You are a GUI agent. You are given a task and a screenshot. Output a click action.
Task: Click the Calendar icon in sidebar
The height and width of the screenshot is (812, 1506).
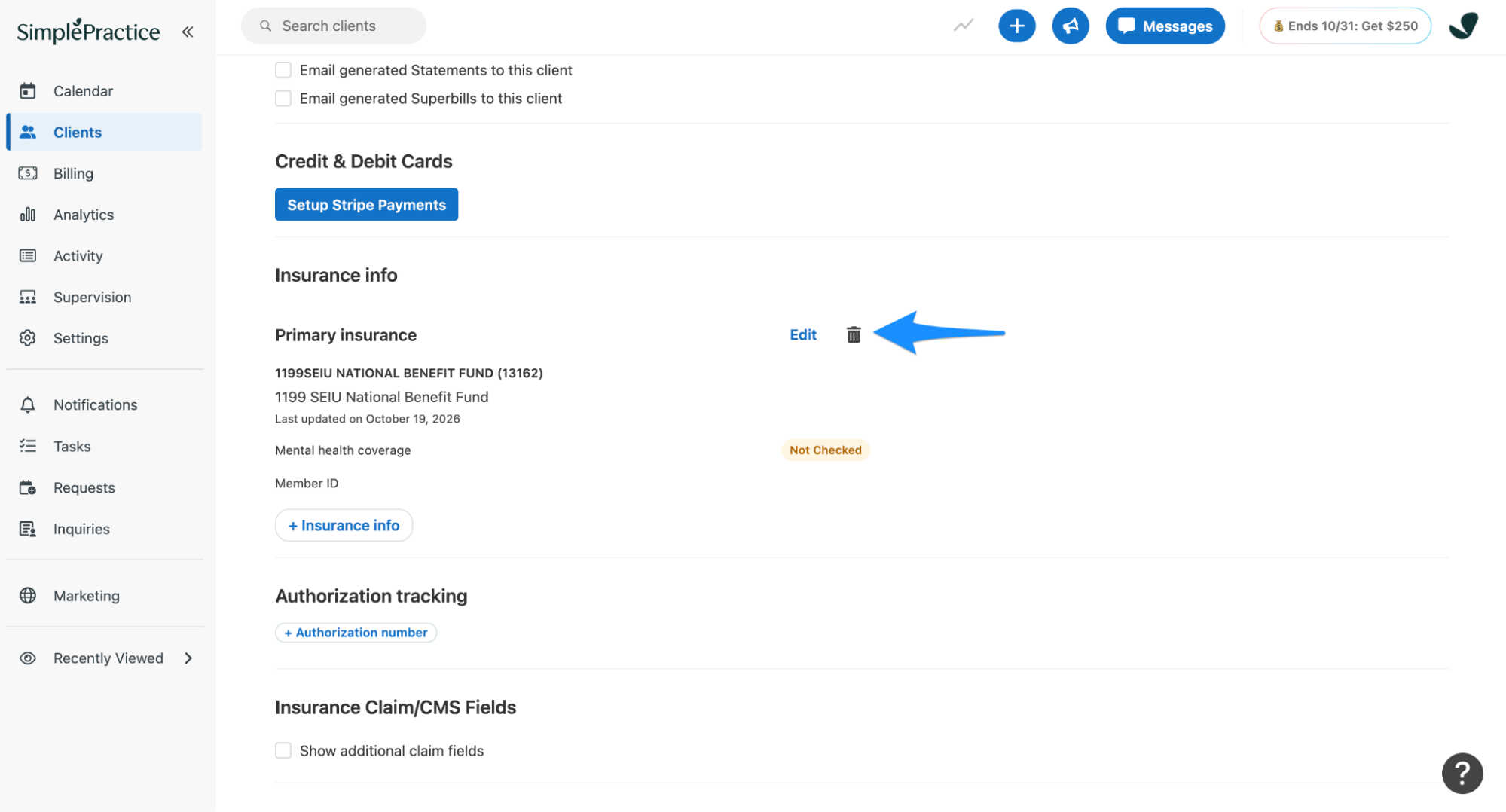click(x=28, y=91)
